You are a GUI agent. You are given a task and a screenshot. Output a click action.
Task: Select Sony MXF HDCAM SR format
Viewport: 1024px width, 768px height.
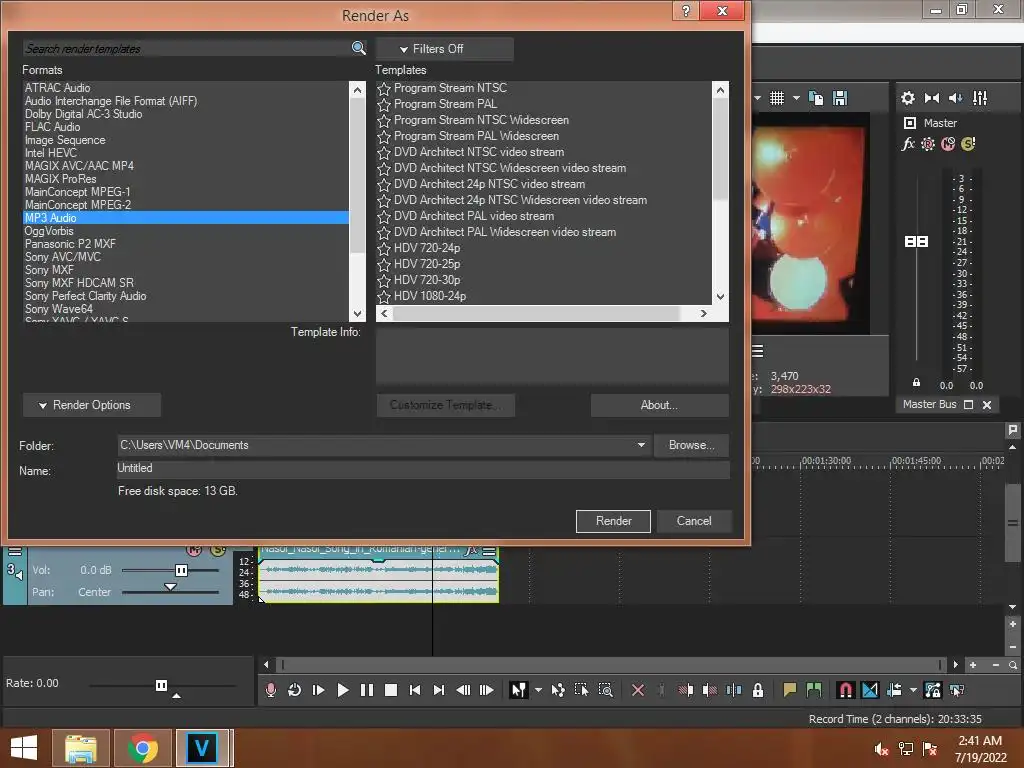pyautogui.click(x=79, y=283)
